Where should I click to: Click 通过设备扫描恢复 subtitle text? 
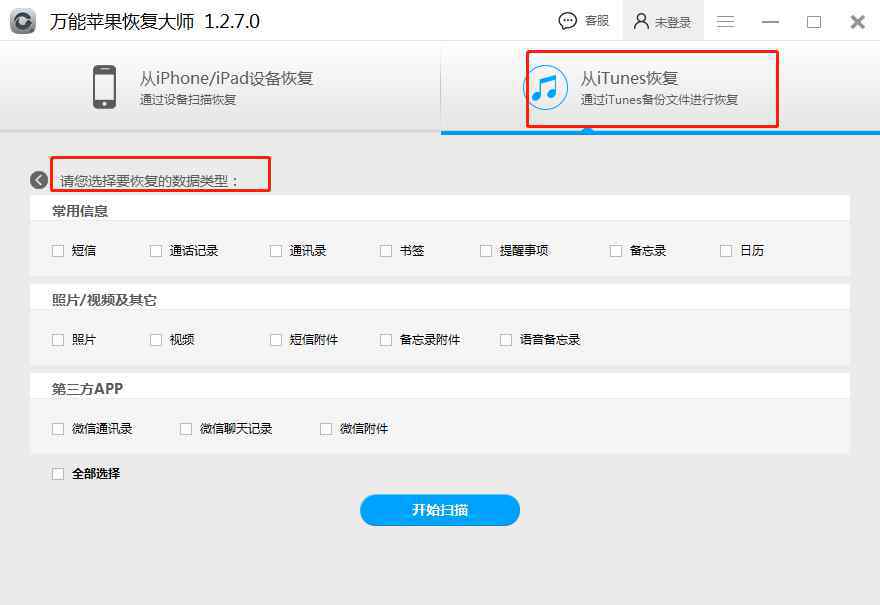(188, 100)
